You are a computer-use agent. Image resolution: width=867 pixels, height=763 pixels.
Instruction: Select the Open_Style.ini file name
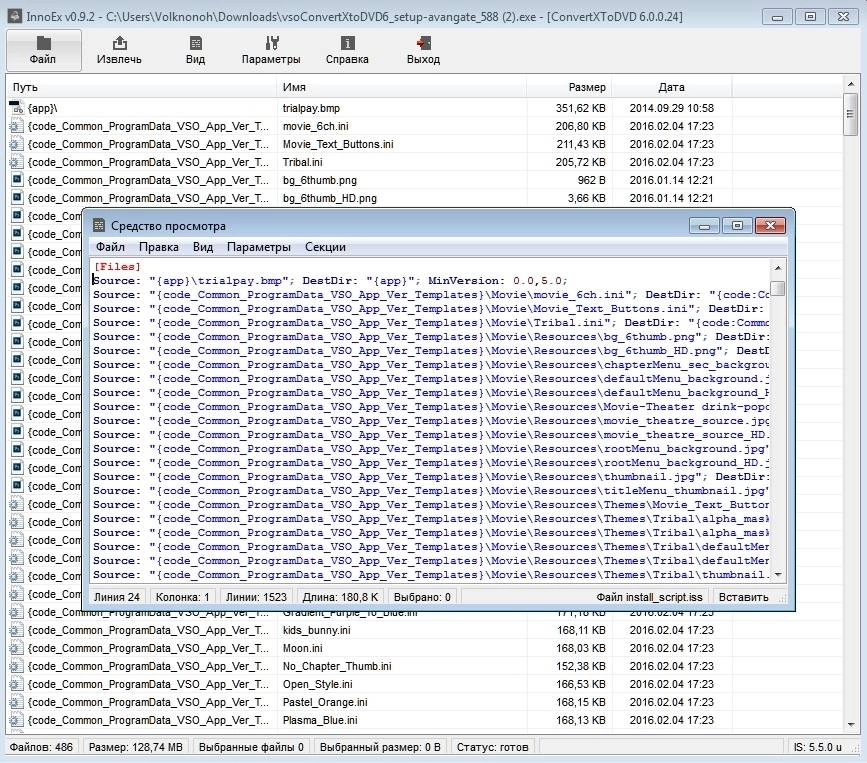tap(317, 684)
